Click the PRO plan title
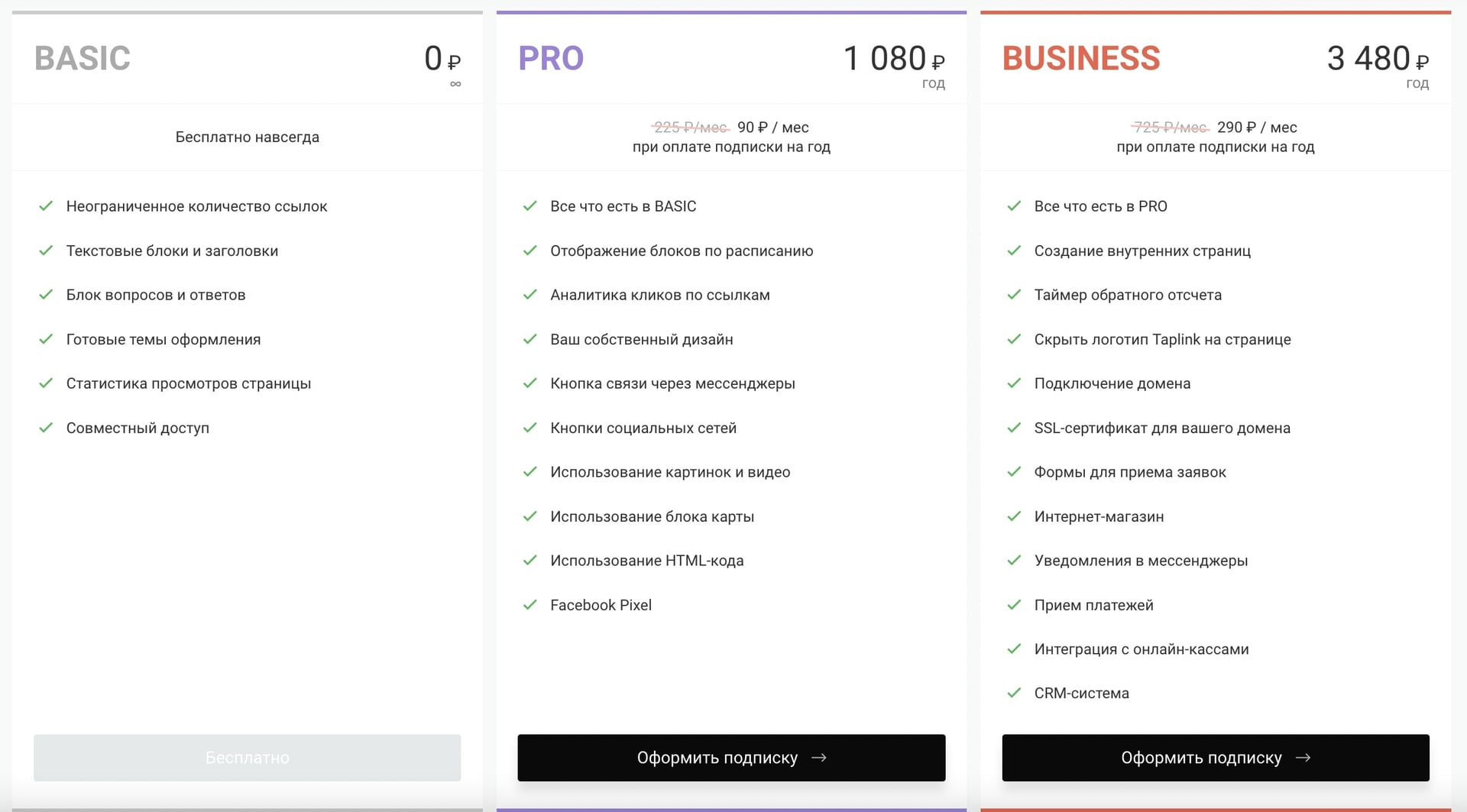The image size is (1467, 812). point(551,59)
